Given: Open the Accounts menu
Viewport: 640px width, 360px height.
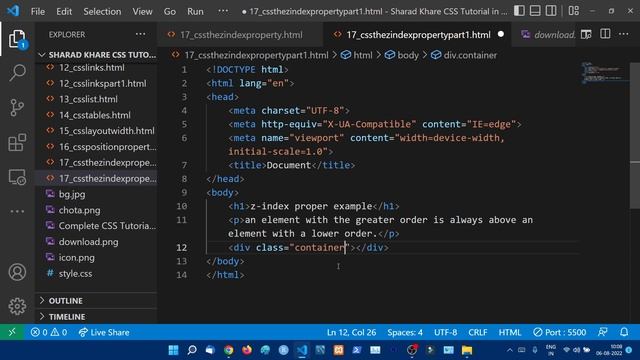Looking at the screenshot, I should [17, 272].
